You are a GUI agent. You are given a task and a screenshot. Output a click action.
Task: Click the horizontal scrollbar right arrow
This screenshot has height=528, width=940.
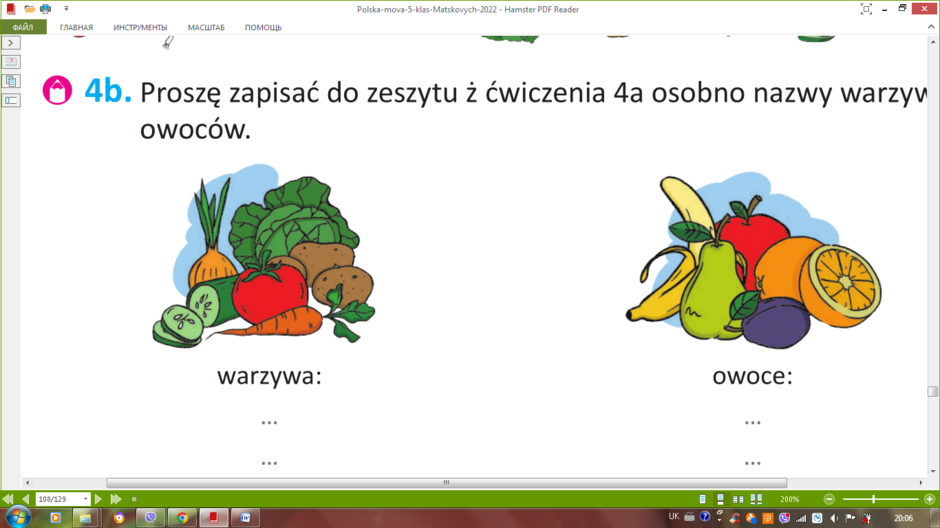[x=921, y=482]
